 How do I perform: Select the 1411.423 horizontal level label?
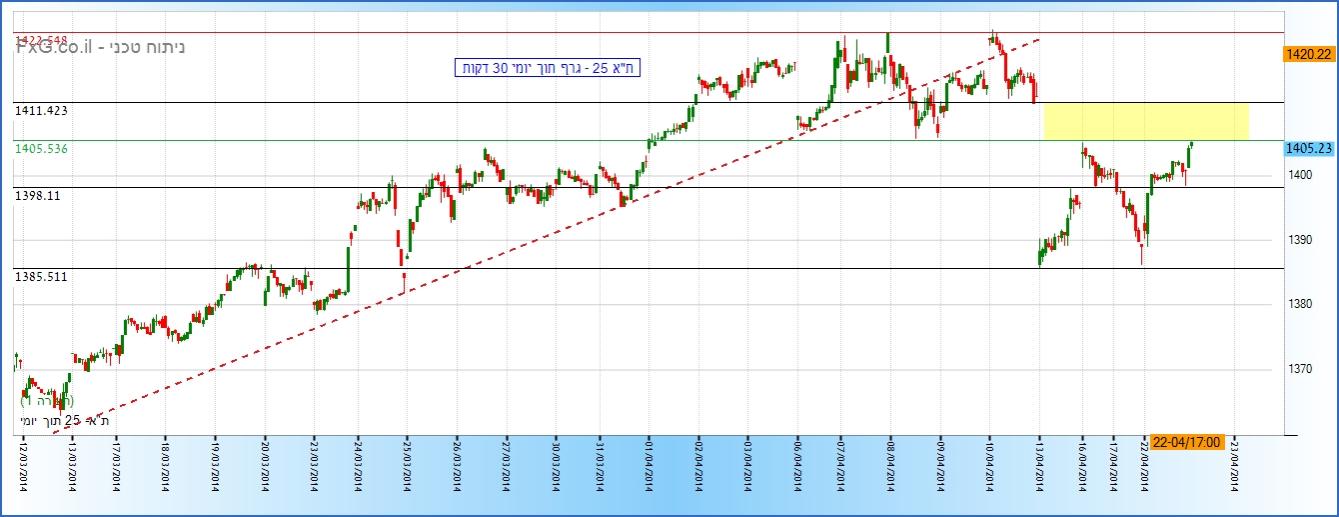(41, 111)
